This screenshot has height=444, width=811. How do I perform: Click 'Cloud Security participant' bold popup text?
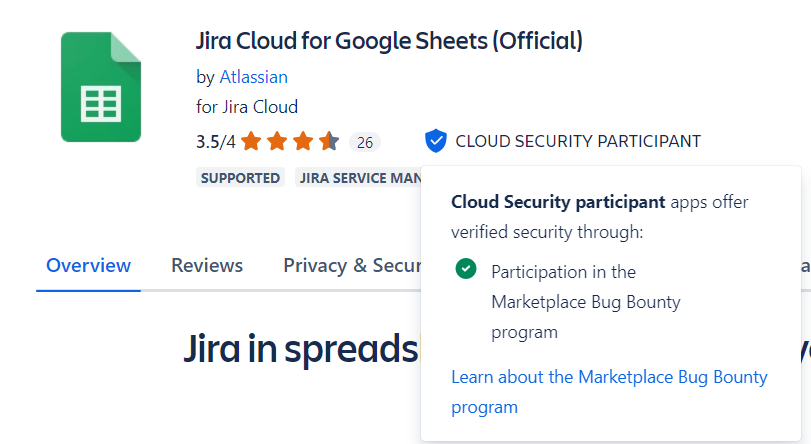[x=558, y=202]
